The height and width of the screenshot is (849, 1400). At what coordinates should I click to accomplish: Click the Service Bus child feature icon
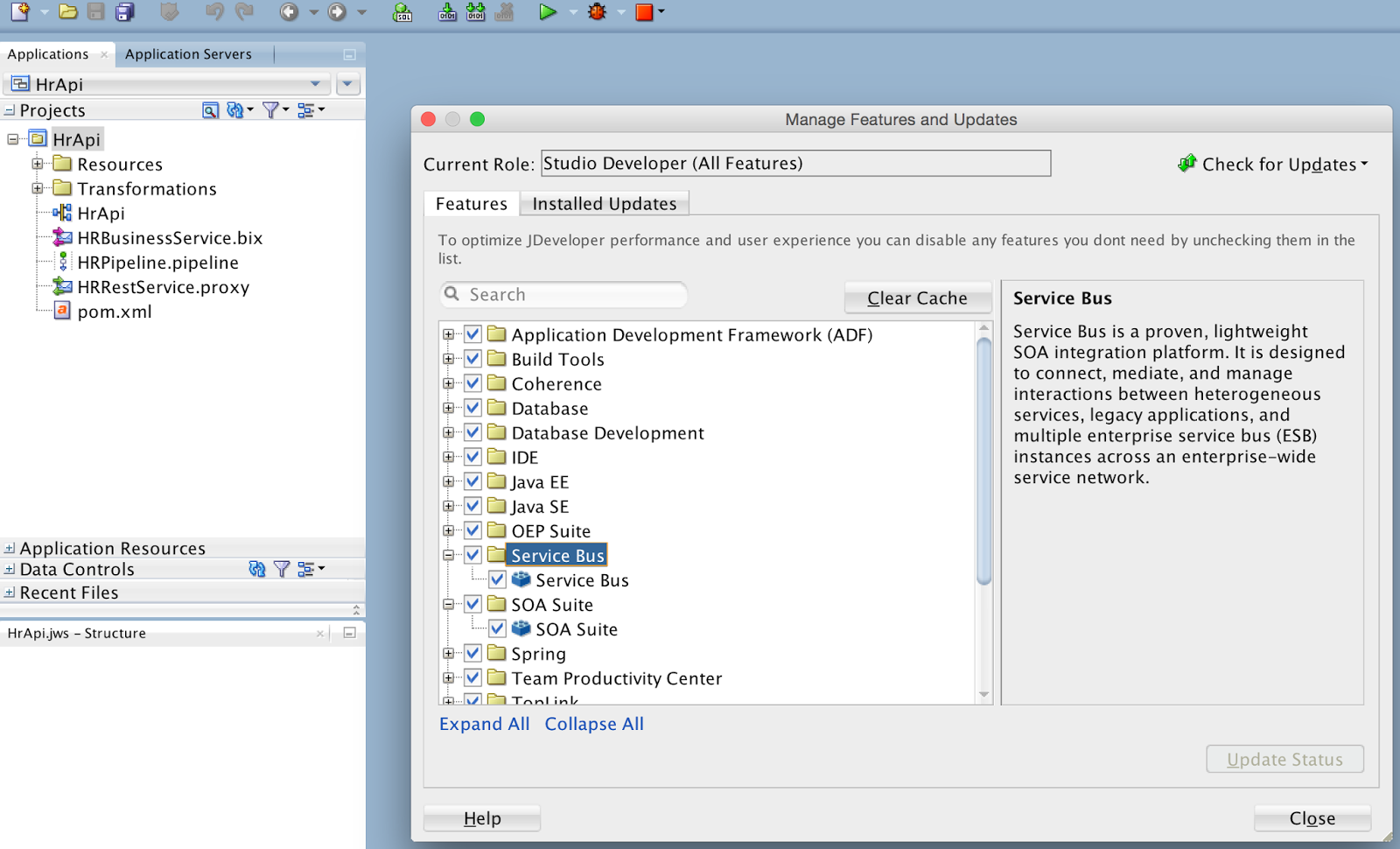click(x=521, y=579)
